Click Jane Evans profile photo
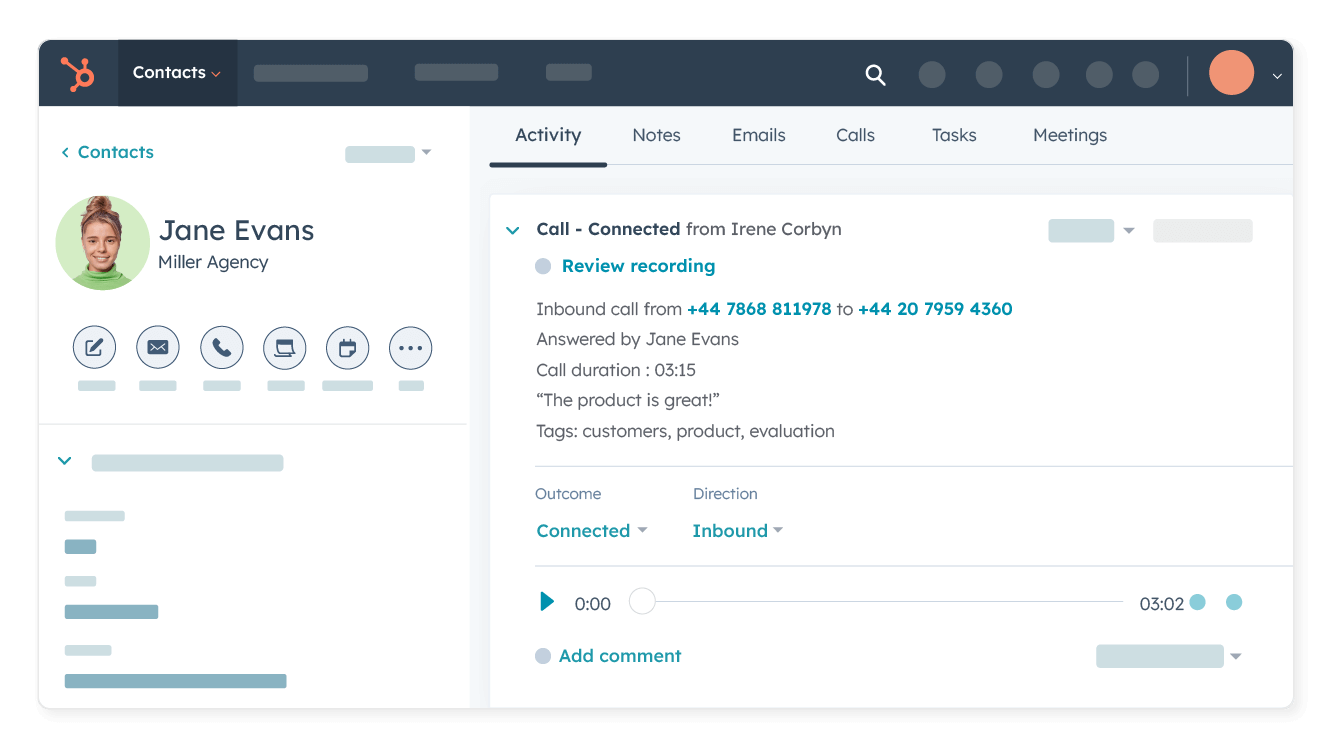 103,243
